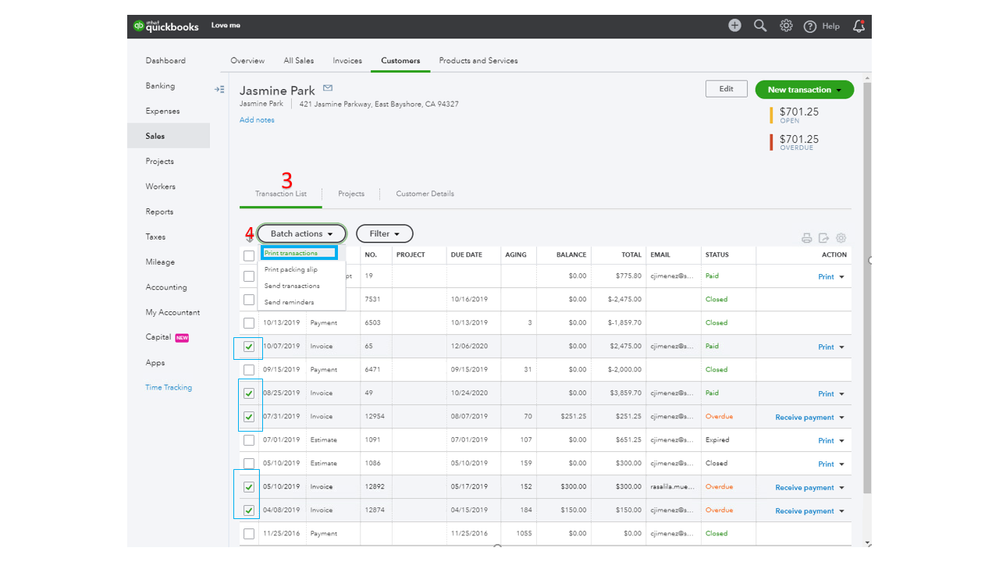Toggle the select-all checkbox in table header

tap(249, 256)
